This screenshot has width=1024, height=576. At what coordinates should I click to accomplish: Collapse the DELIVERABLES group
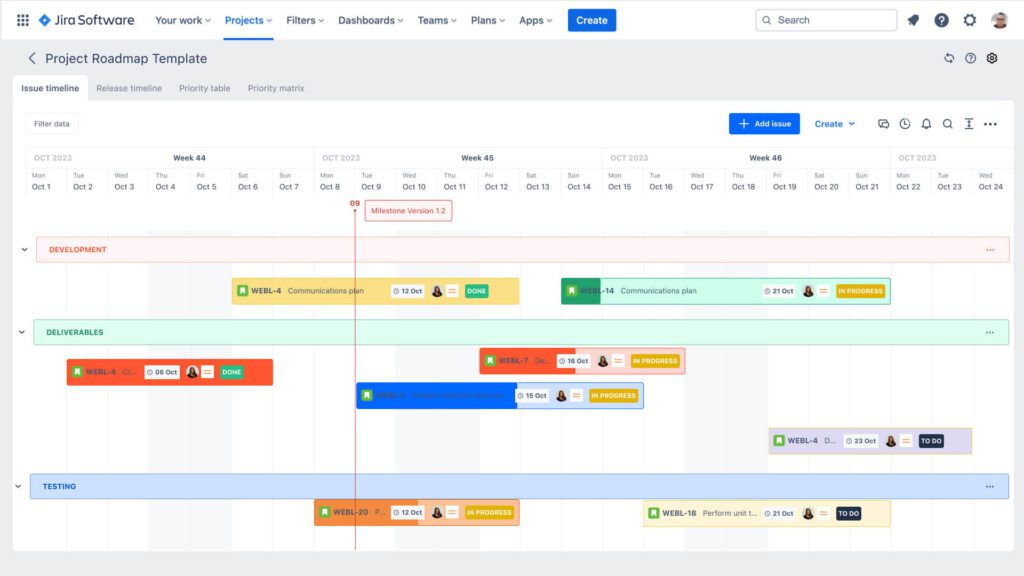click(22, 332)
